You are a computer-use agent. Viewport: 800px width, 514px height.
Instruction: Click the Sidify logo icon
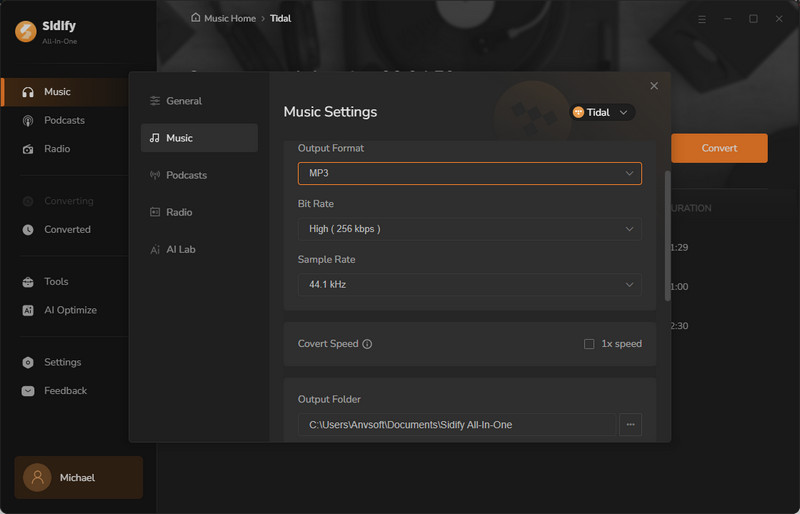pyautogui.click(x=26, y=31)
